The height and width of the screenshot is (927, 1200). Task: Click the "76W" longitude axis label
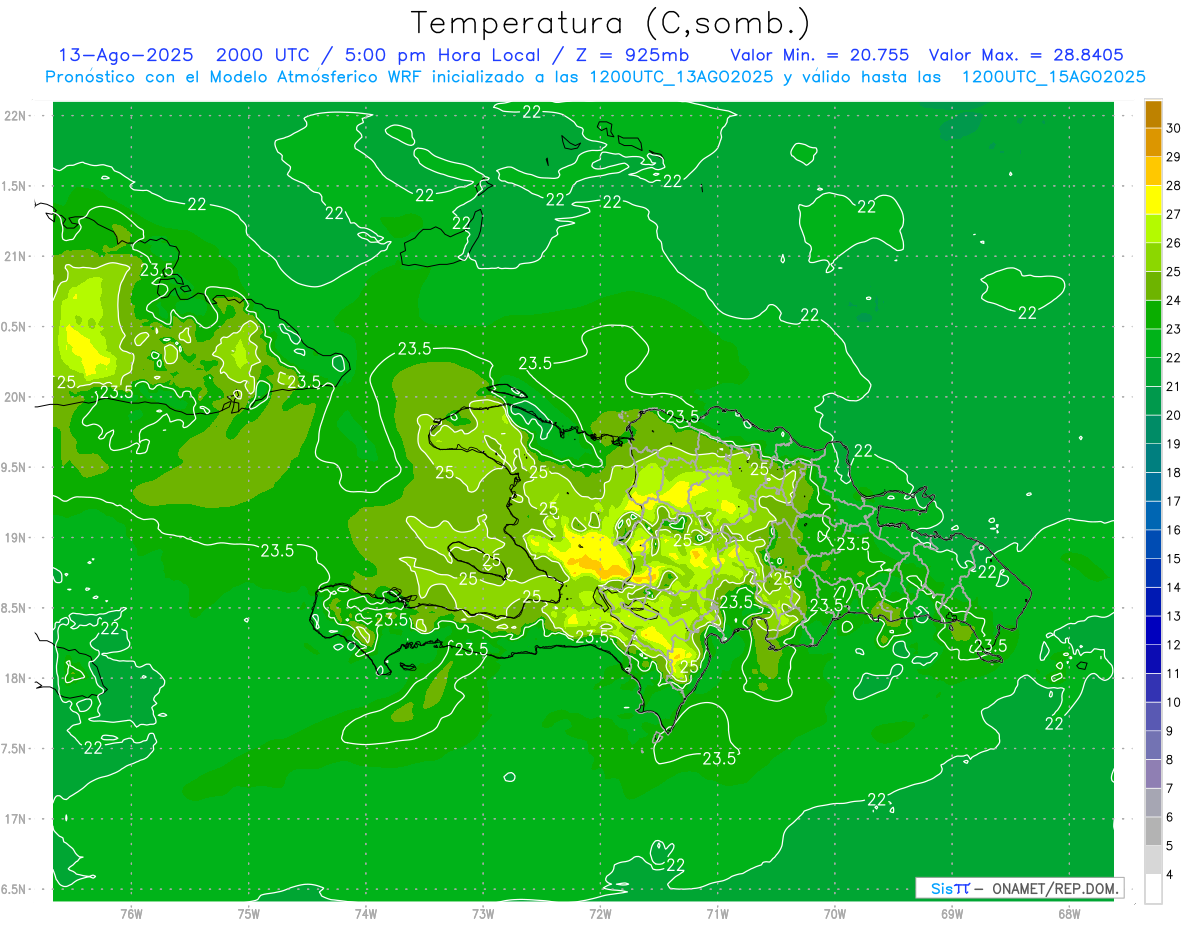[131, 914]
